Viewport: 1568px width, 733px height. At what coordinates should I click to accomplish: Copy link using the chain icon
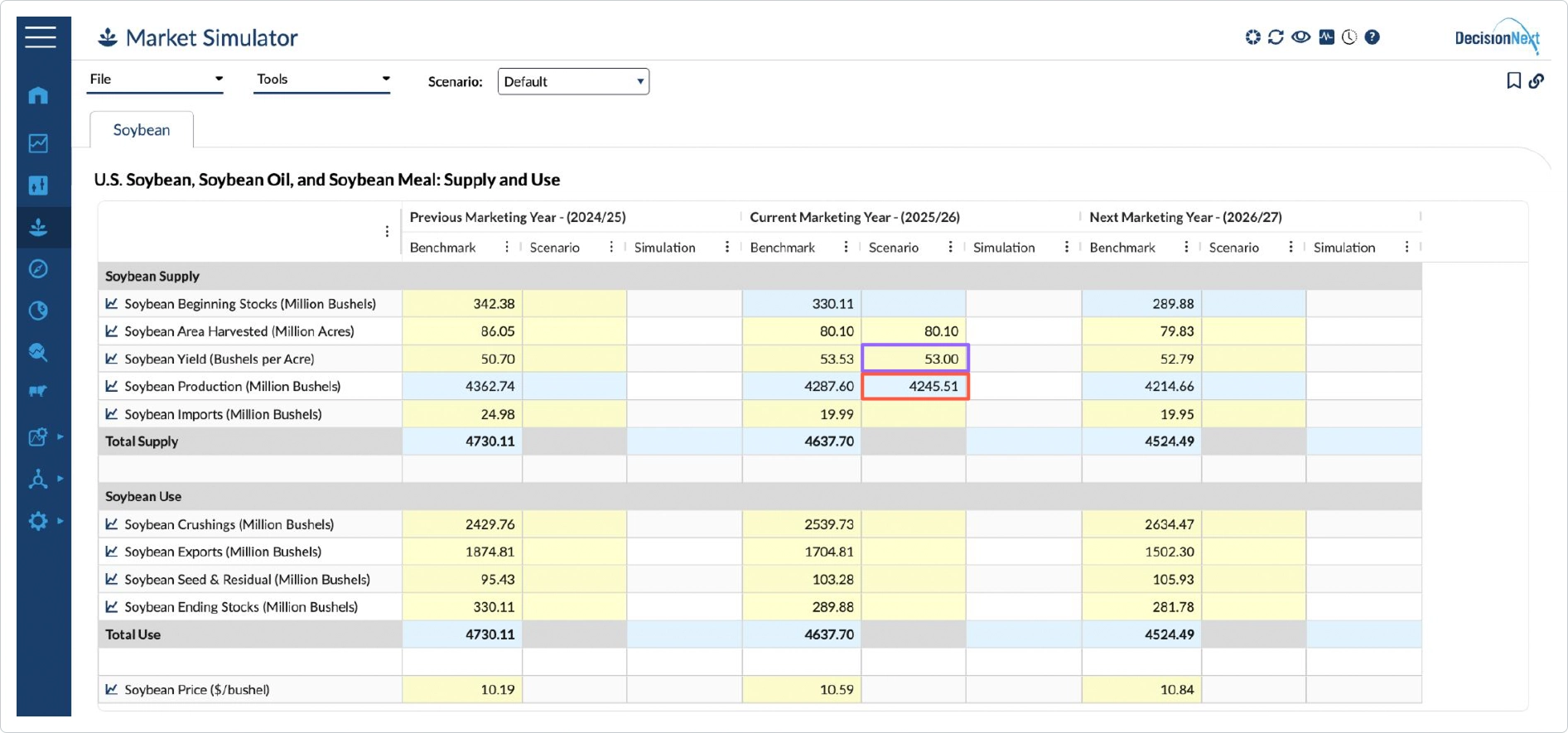1537,80
